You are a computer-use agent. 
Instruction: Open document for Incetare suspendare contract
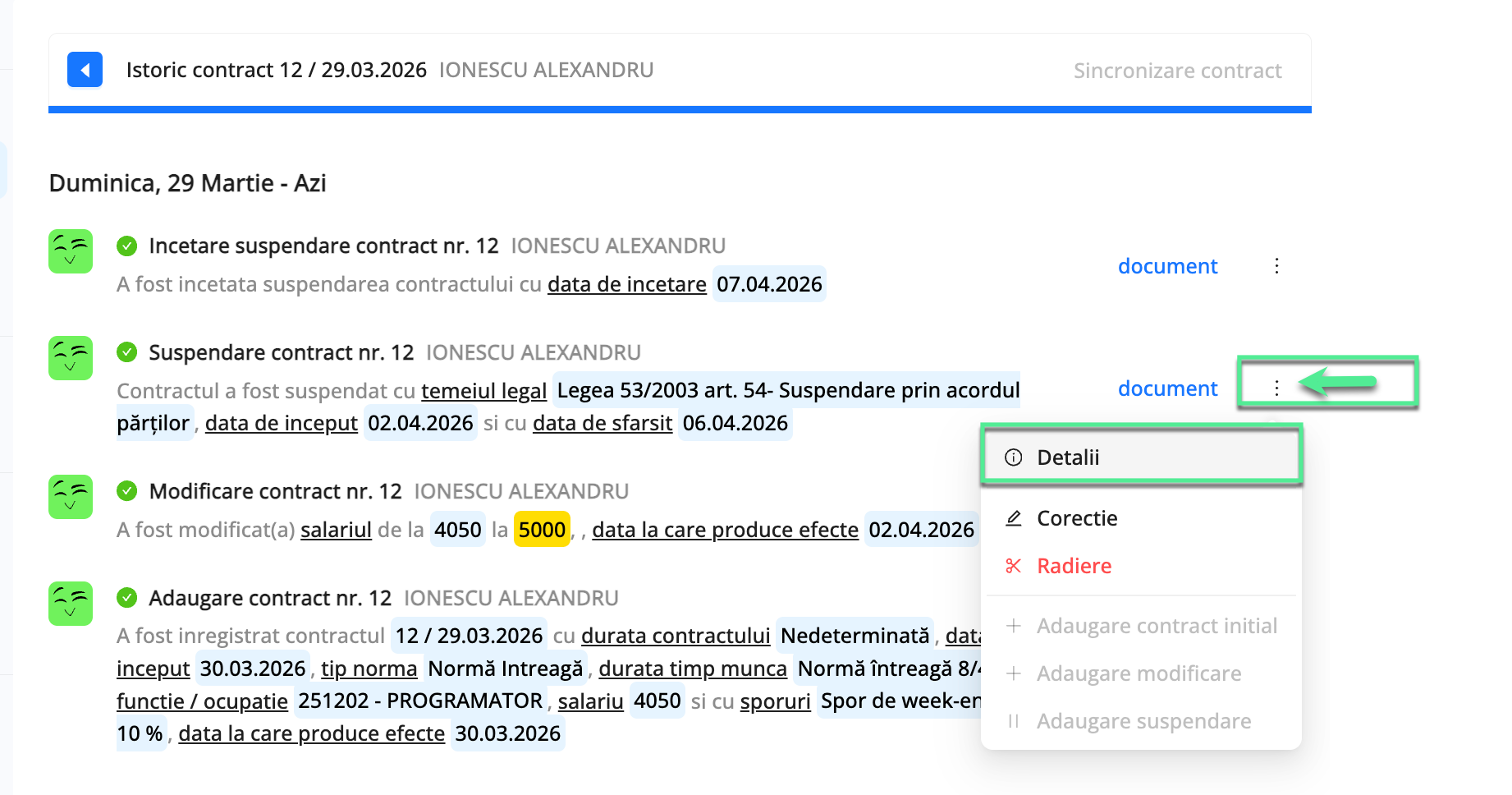(1167, 266)
